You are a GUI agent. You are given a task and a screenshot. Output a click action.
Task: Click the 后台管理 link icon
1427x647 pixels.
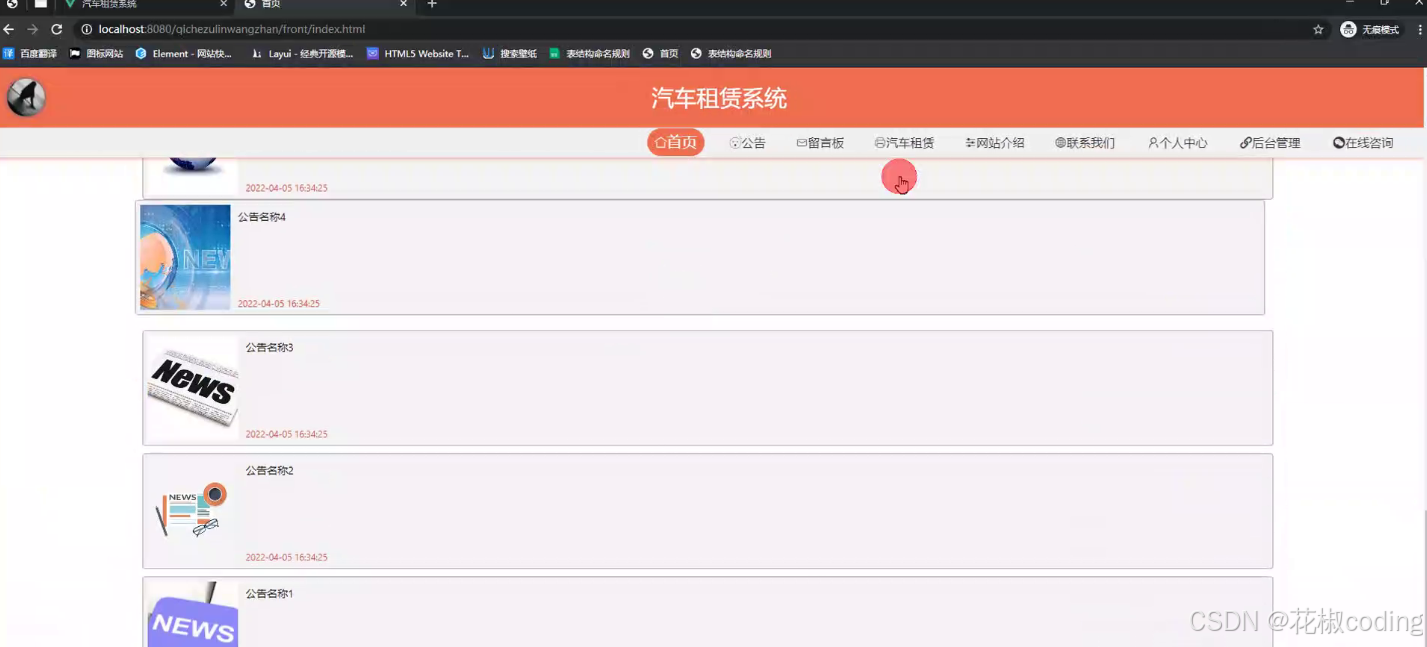click(1243, 142)
